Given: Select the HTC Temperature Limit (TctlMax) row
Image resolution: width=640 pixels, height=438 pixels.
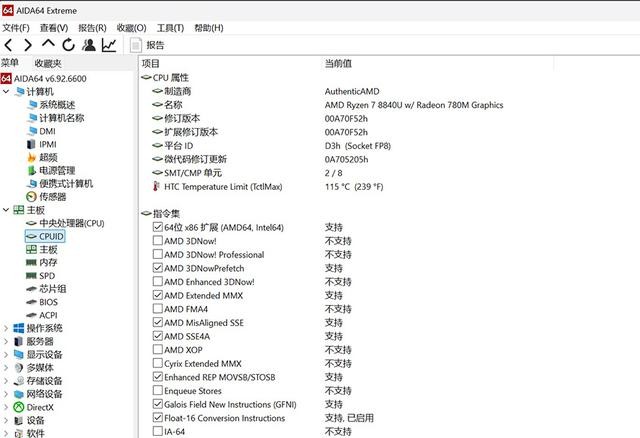Looking at the screenshot, I should click(x=268, y=187).
